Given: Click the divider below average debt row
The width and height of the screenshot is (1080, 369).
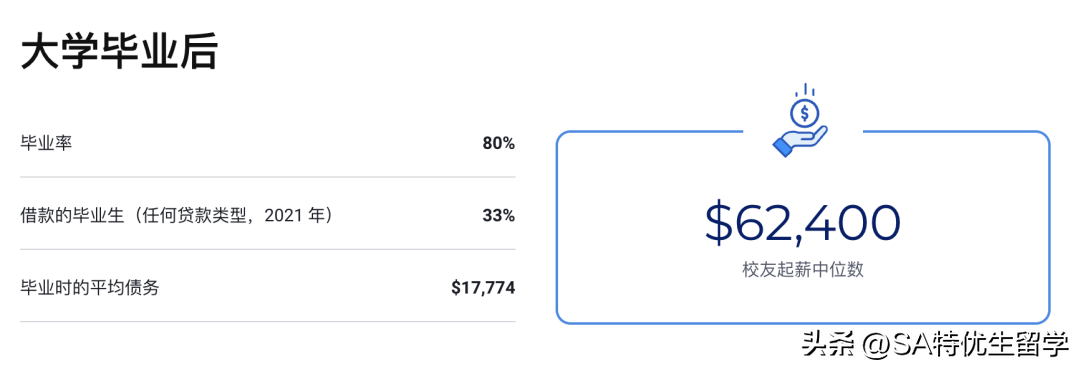Looking at the screenshot, I should coord(268,321).
